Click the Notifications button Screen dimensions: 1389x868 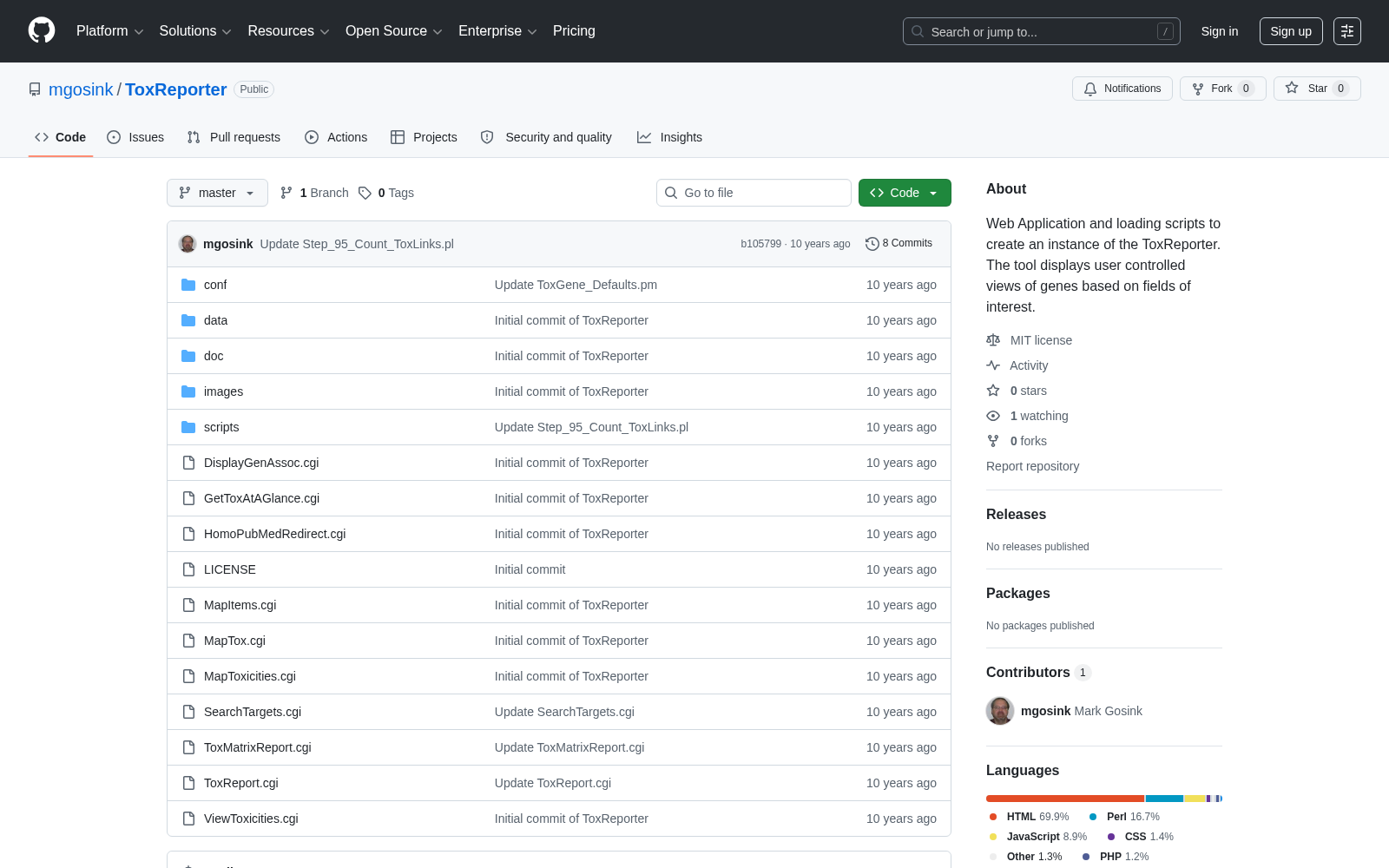click(1122, 89)
